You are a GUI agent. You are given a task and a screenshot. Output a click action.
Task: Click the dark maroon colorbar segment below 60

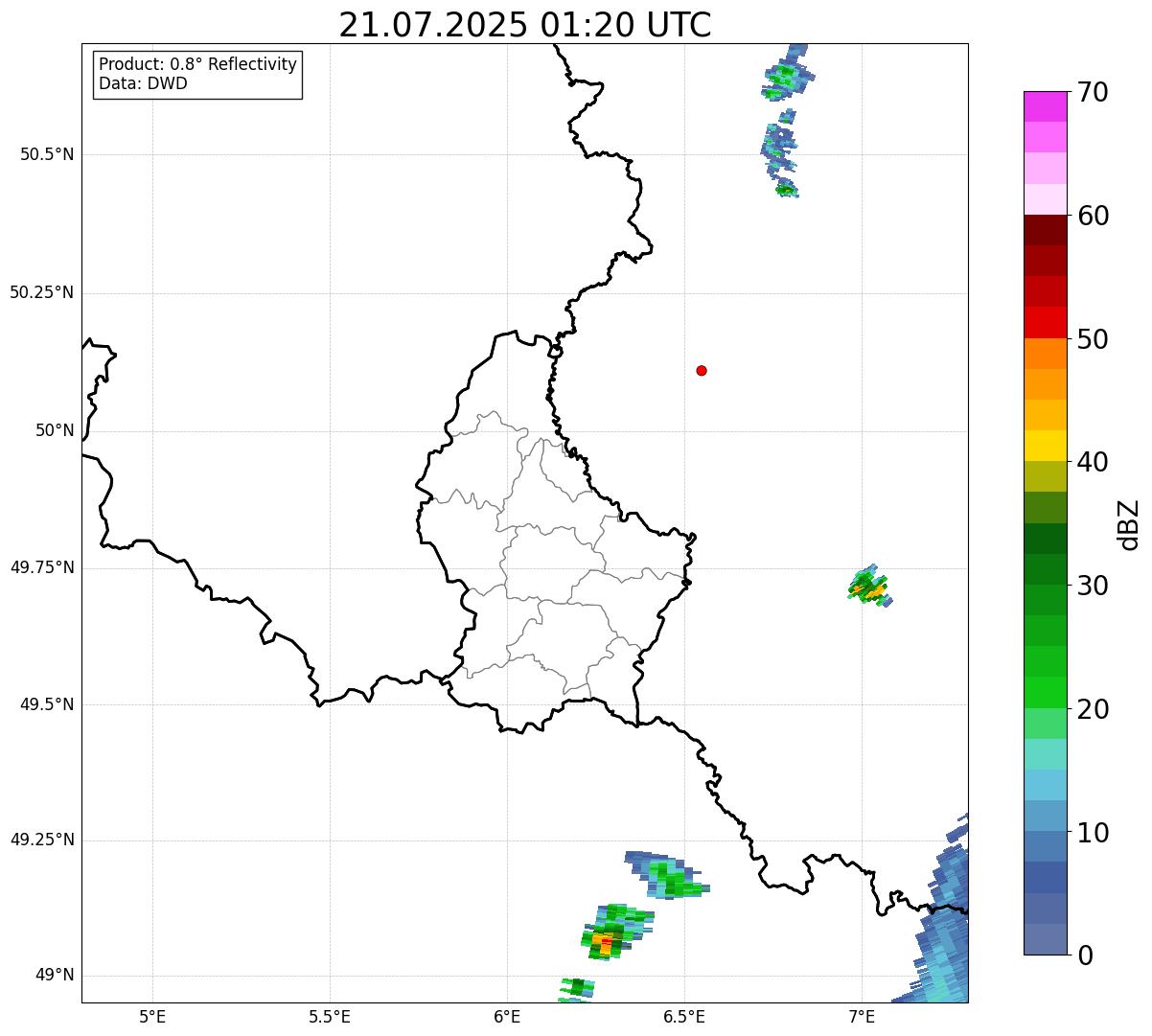tap(1045, 230)
